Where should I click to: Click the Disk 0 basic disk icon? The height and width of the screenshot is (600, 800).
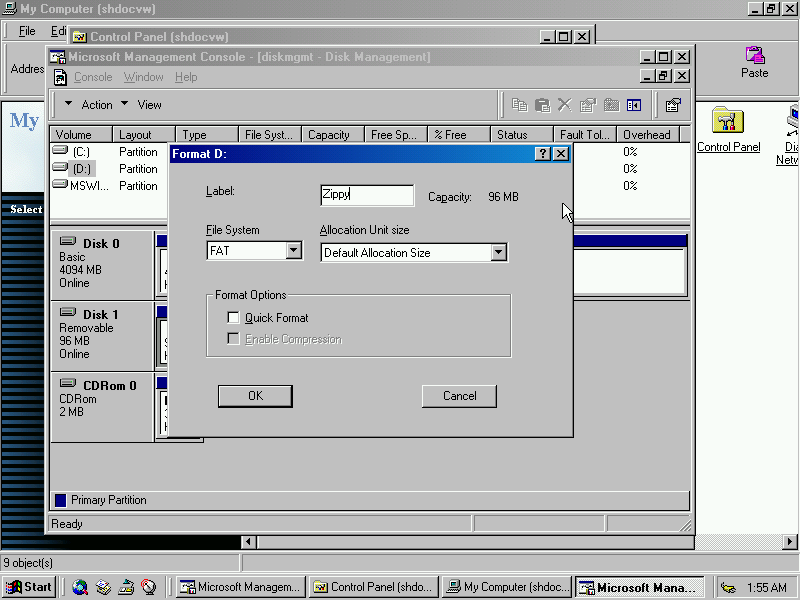tap(69, 243)
